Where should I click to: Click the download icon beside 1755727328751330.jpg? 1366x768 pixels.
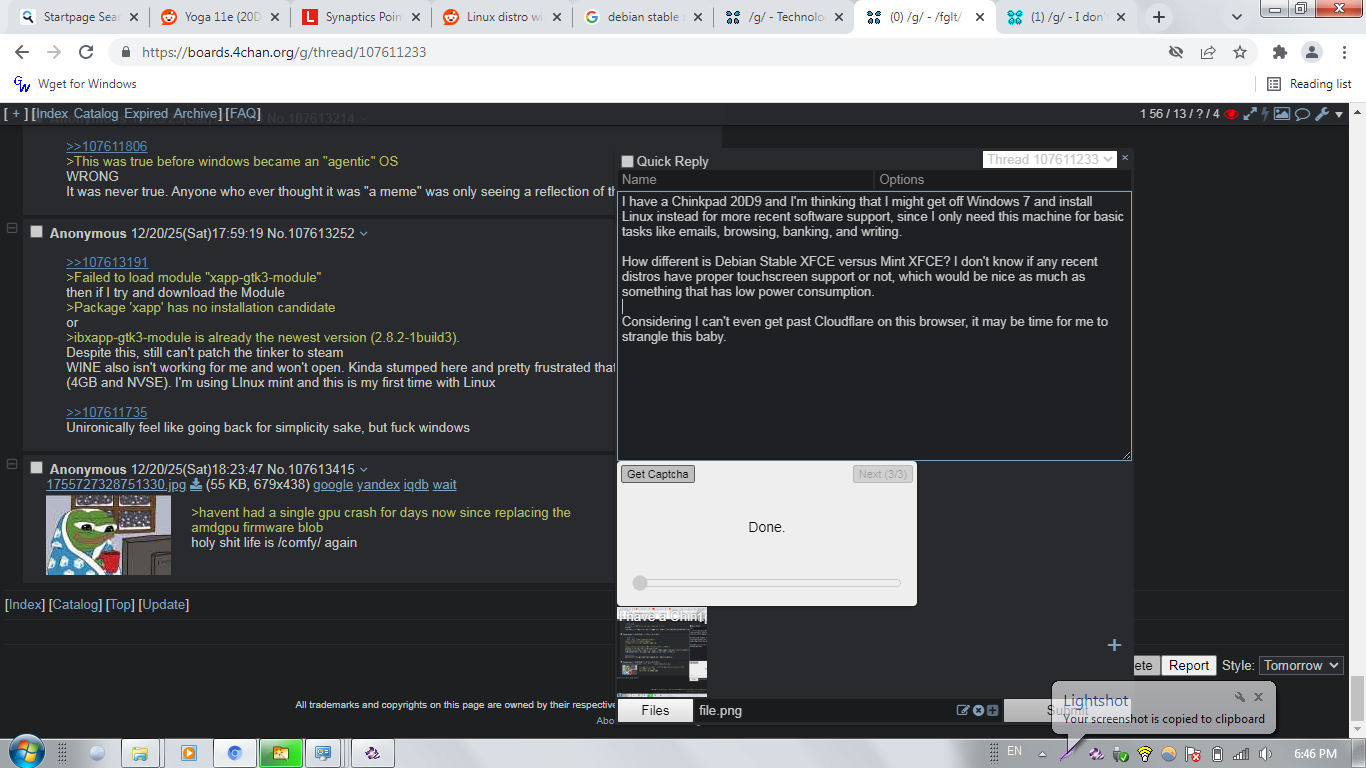point(196,485)
